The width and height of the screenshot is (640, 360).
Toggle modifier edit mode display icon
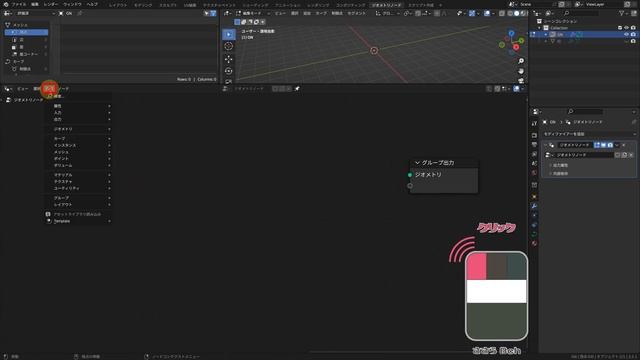pos(597,145)
